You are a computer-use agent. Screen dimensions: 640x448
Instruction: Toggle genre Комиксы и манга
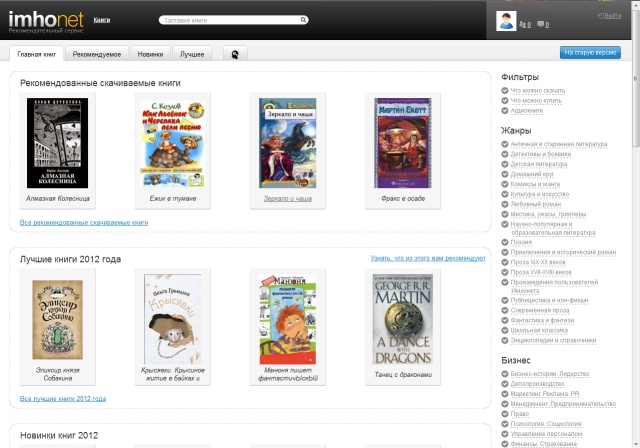click(x=531, y=184)
